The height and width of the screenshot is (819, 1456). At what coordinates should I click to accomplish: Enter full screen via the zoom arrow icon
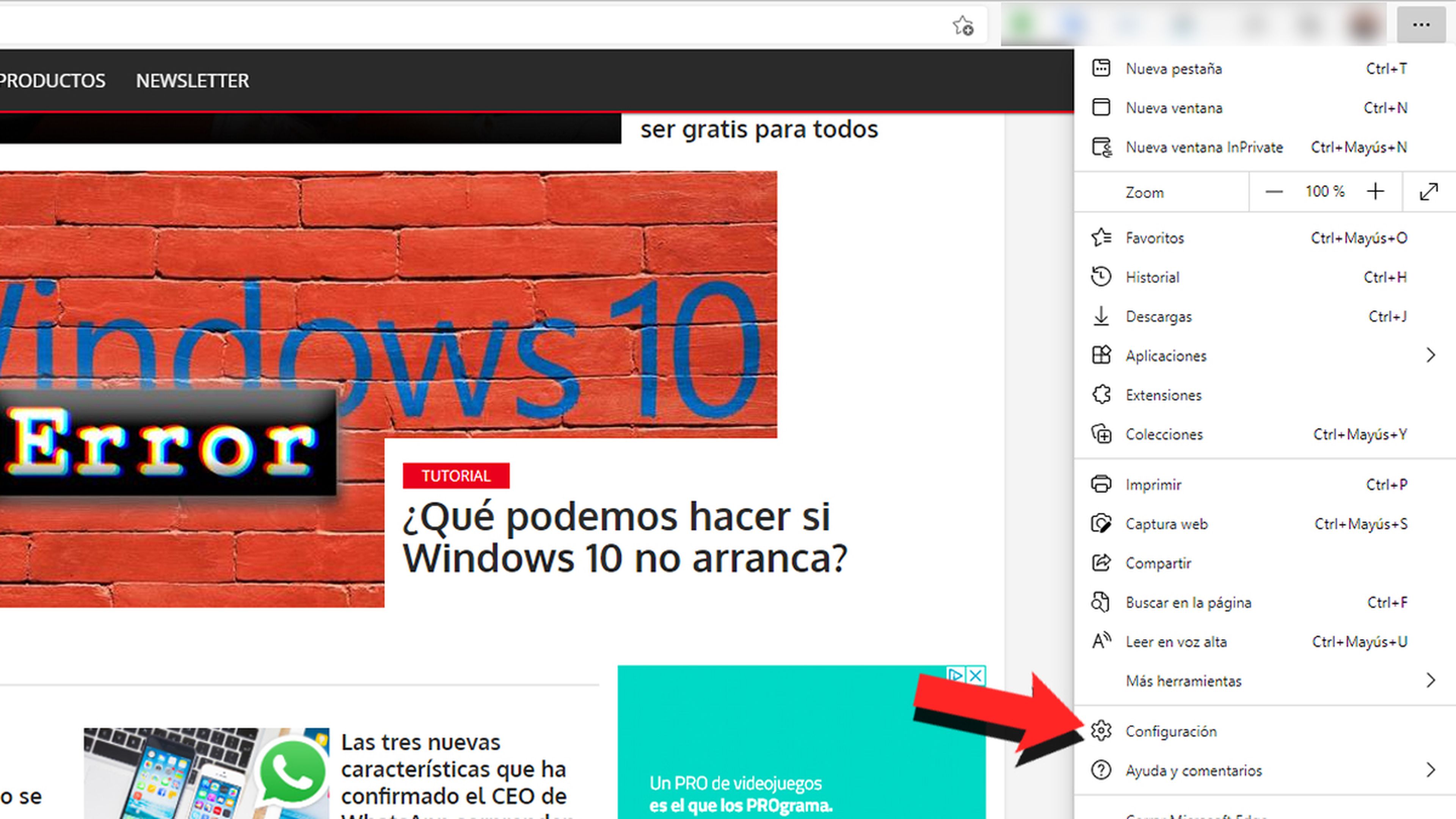pyautogui.click(x=1429, y=192)
